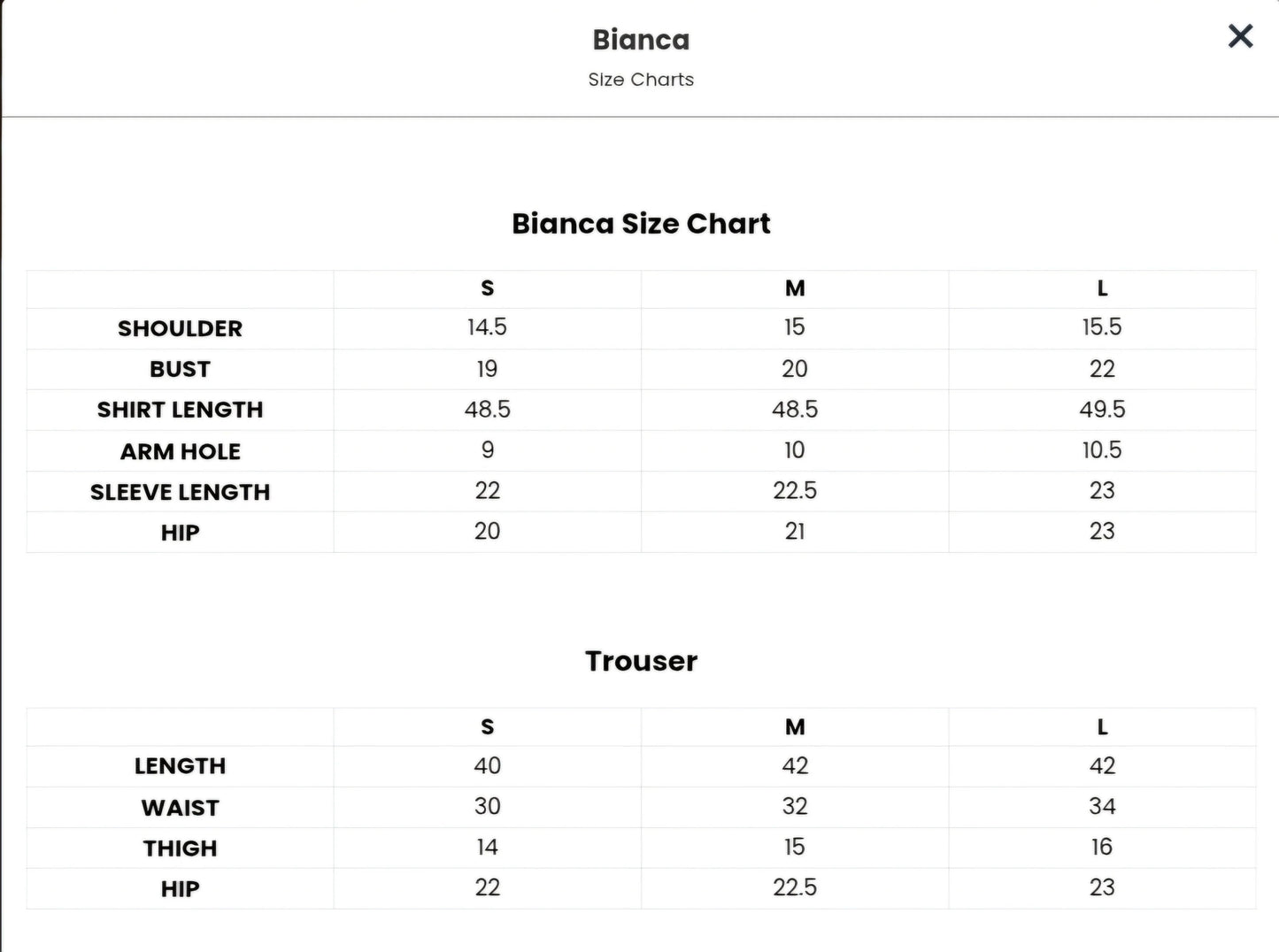Select the SLEEVE LENGTH row label
Screen dimensions: 1279x952
tap(180, 492)
